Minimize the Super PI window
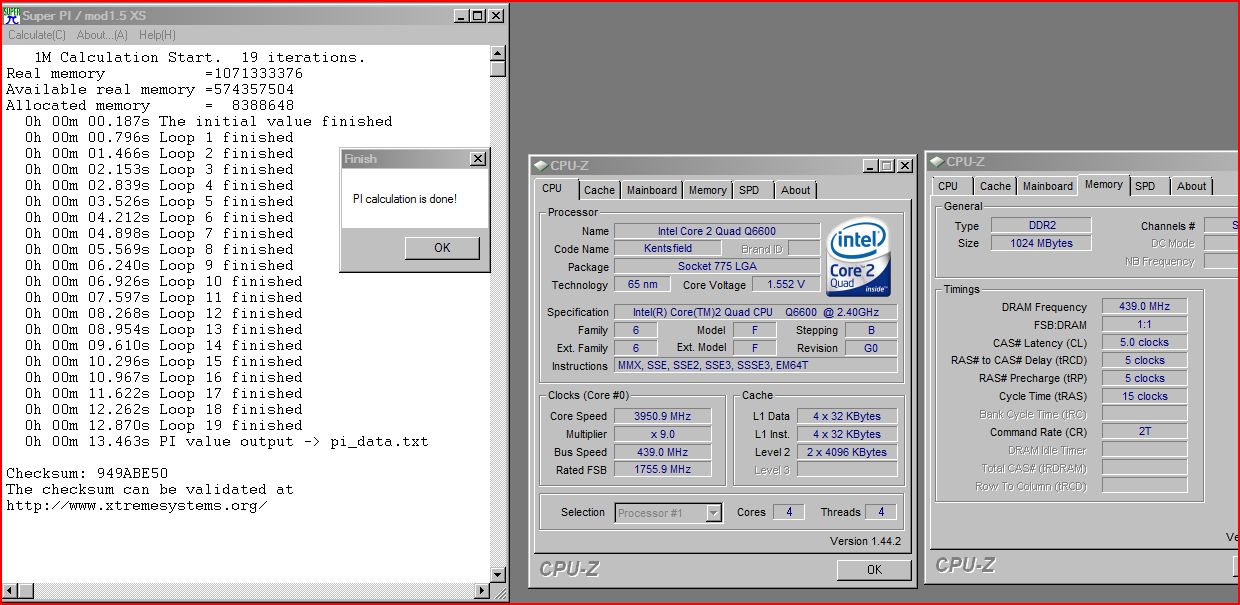The width and height of the screenshot is (1240, 605). pos(460,16)
